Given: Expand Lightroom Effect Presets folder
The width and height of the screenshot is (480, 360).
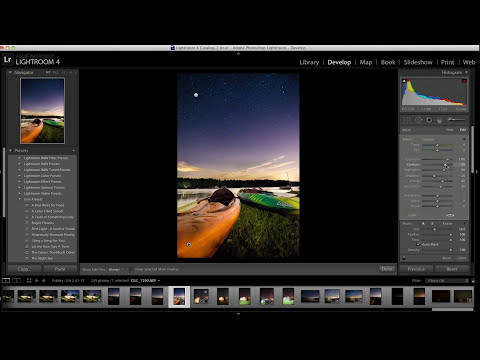Looking at the screenshot, I should pos(19,182).
